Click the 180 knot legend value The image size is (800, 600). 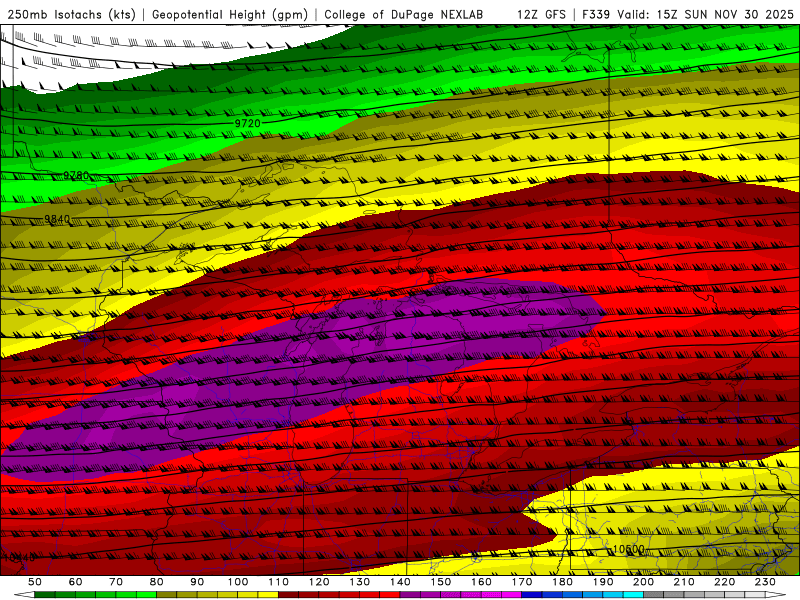coord(562,582)
